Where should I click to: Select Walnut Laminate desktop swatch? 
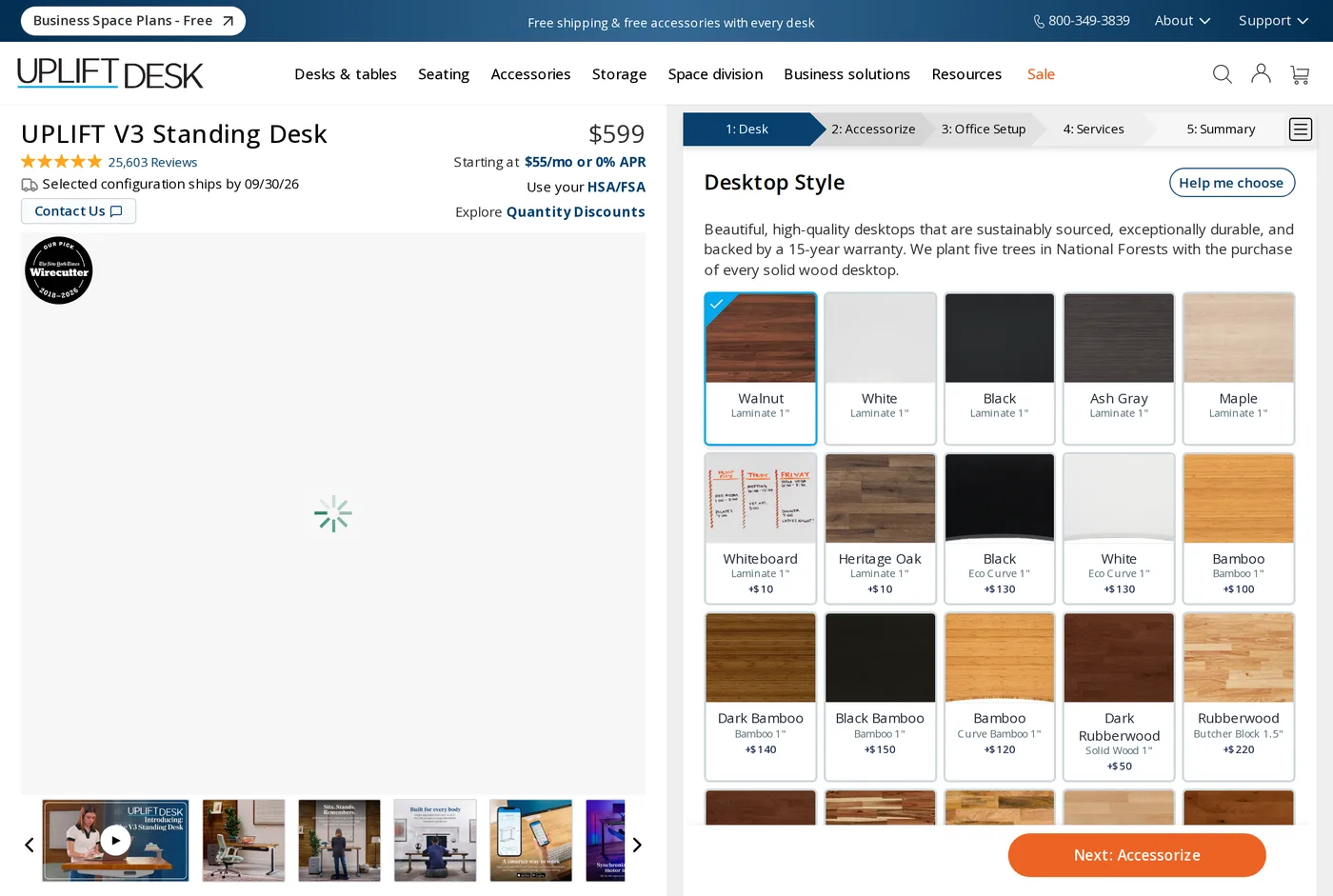761,368
